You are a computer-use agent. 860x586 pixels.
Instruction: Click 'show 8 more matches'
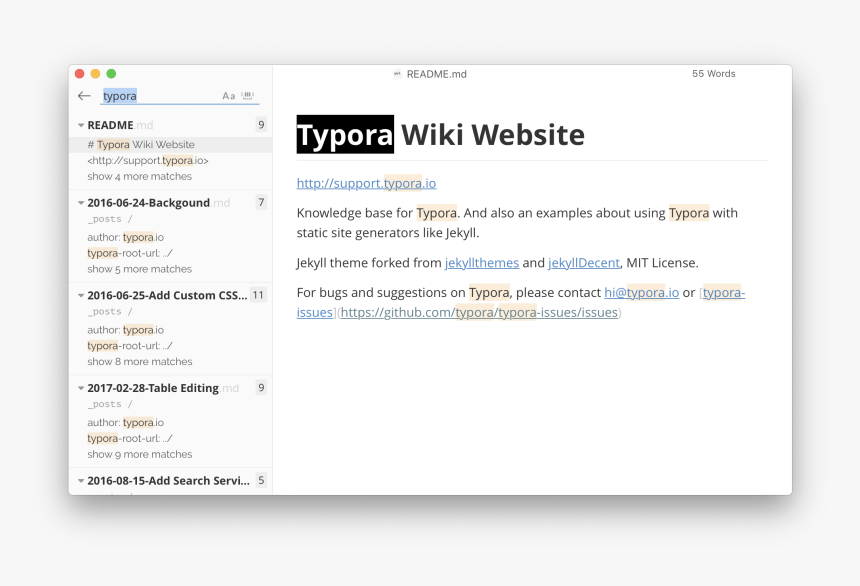click(x=140, y=362)
